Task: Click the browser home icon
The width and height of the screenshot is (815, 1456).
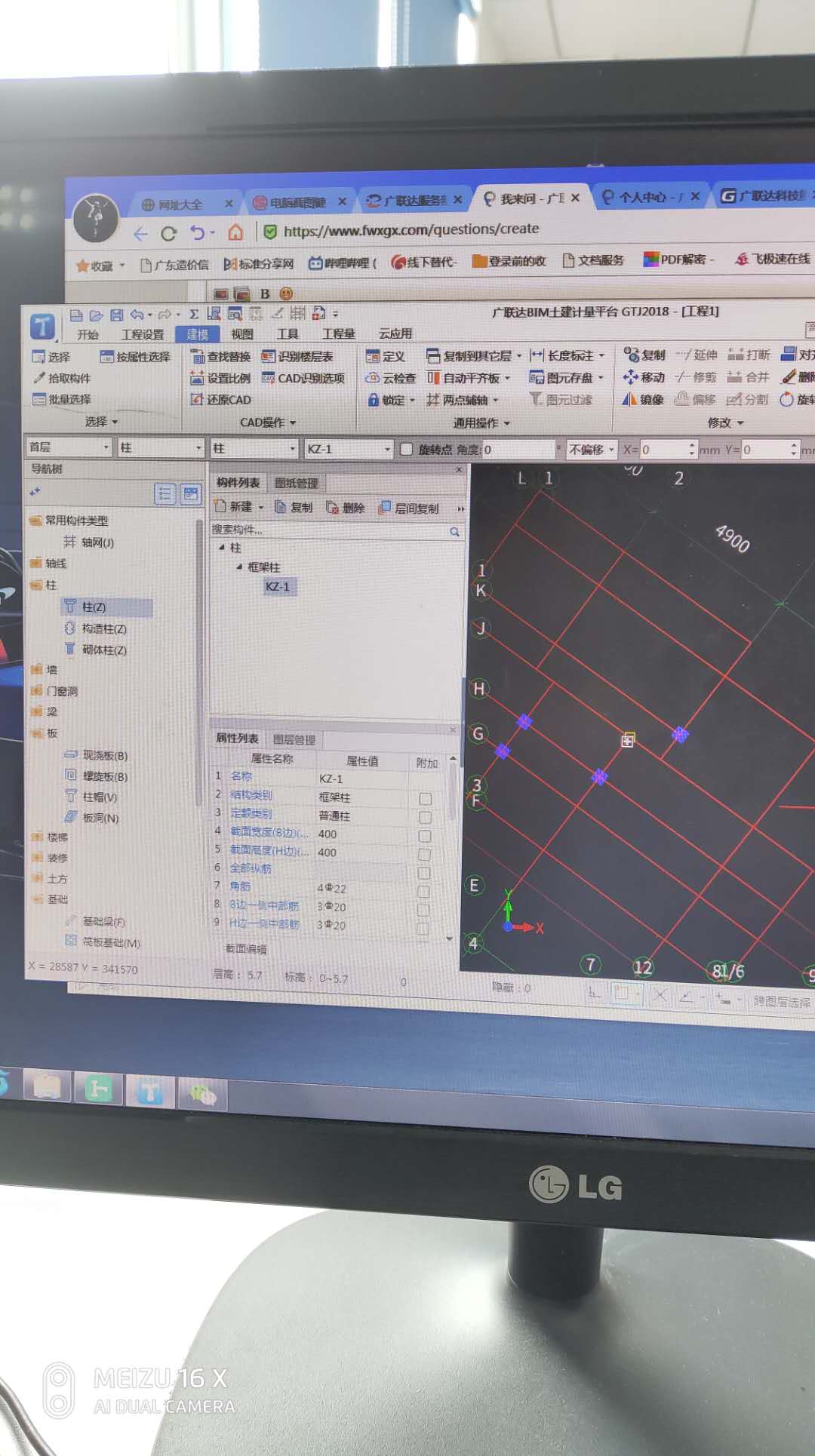Action: pos(235,232)
